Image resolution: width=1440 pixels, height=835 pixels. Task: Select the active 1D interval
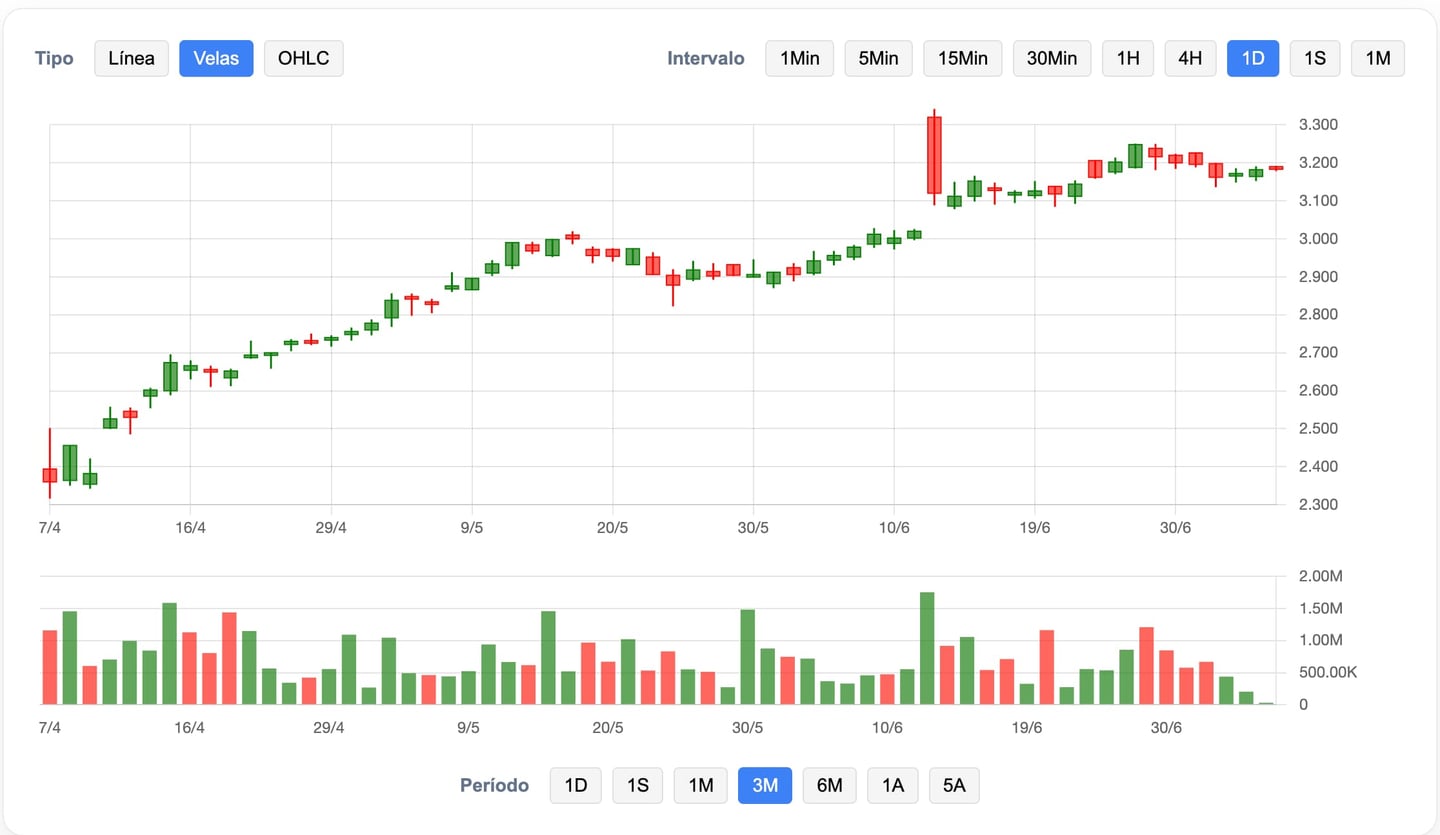pyautogui.click(x=1253, y=58)
